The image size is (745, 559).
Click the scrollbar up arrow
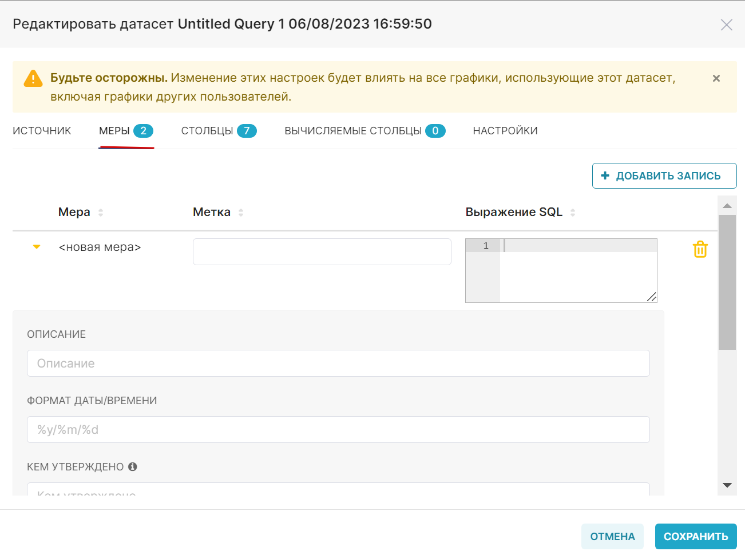(x=727, y=206)
